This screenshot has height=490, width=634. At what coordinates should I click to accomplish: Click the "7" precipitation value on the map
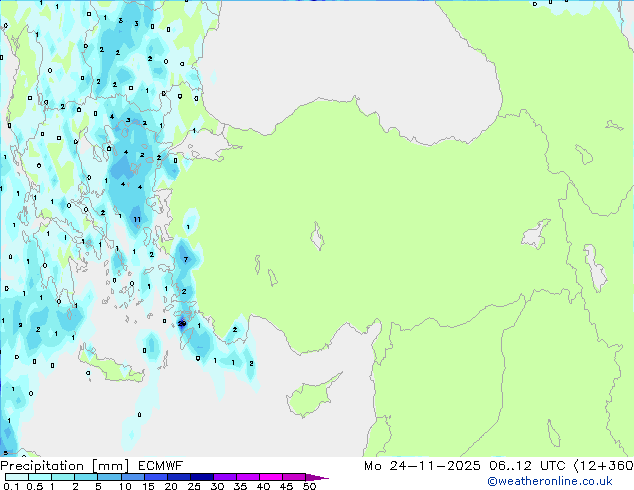point(186,259)
